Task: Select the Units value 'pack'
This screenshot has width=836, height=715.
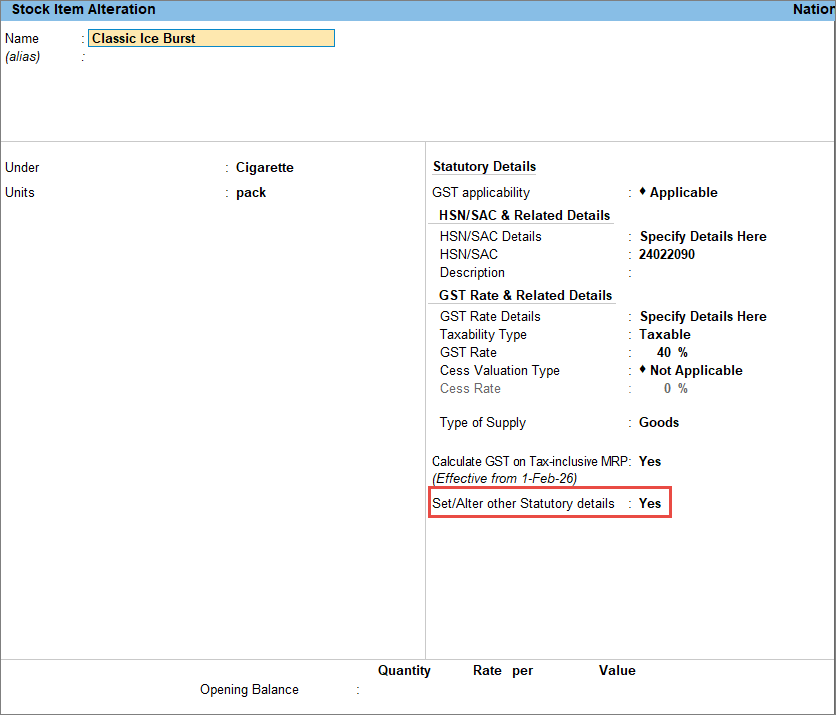Action: [251, 192]
